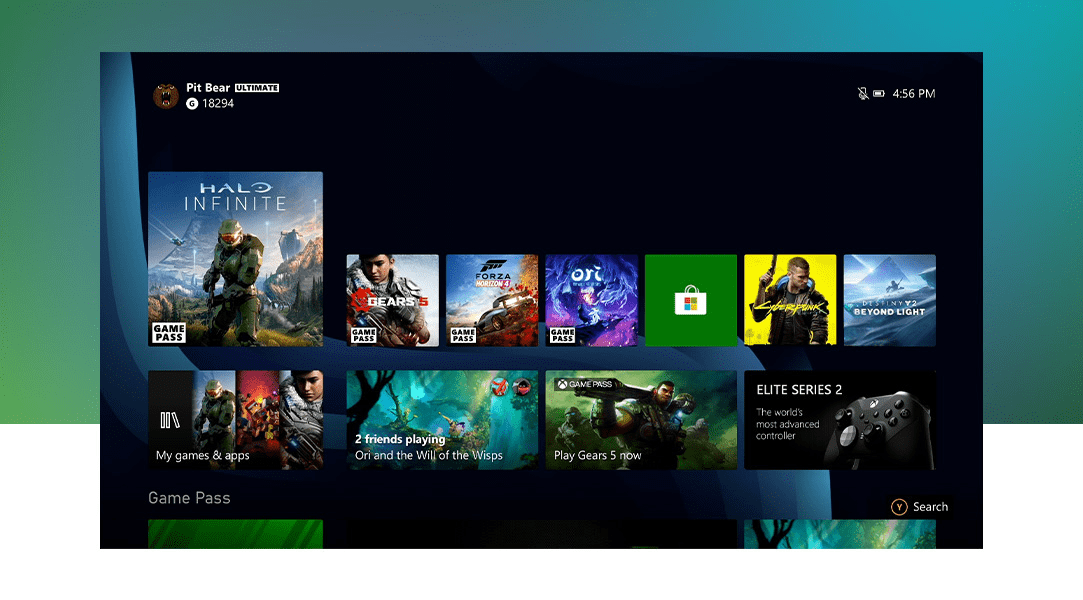
Task: Click the Ultimate badge next to Pit Bear
Action: point(257,87)
